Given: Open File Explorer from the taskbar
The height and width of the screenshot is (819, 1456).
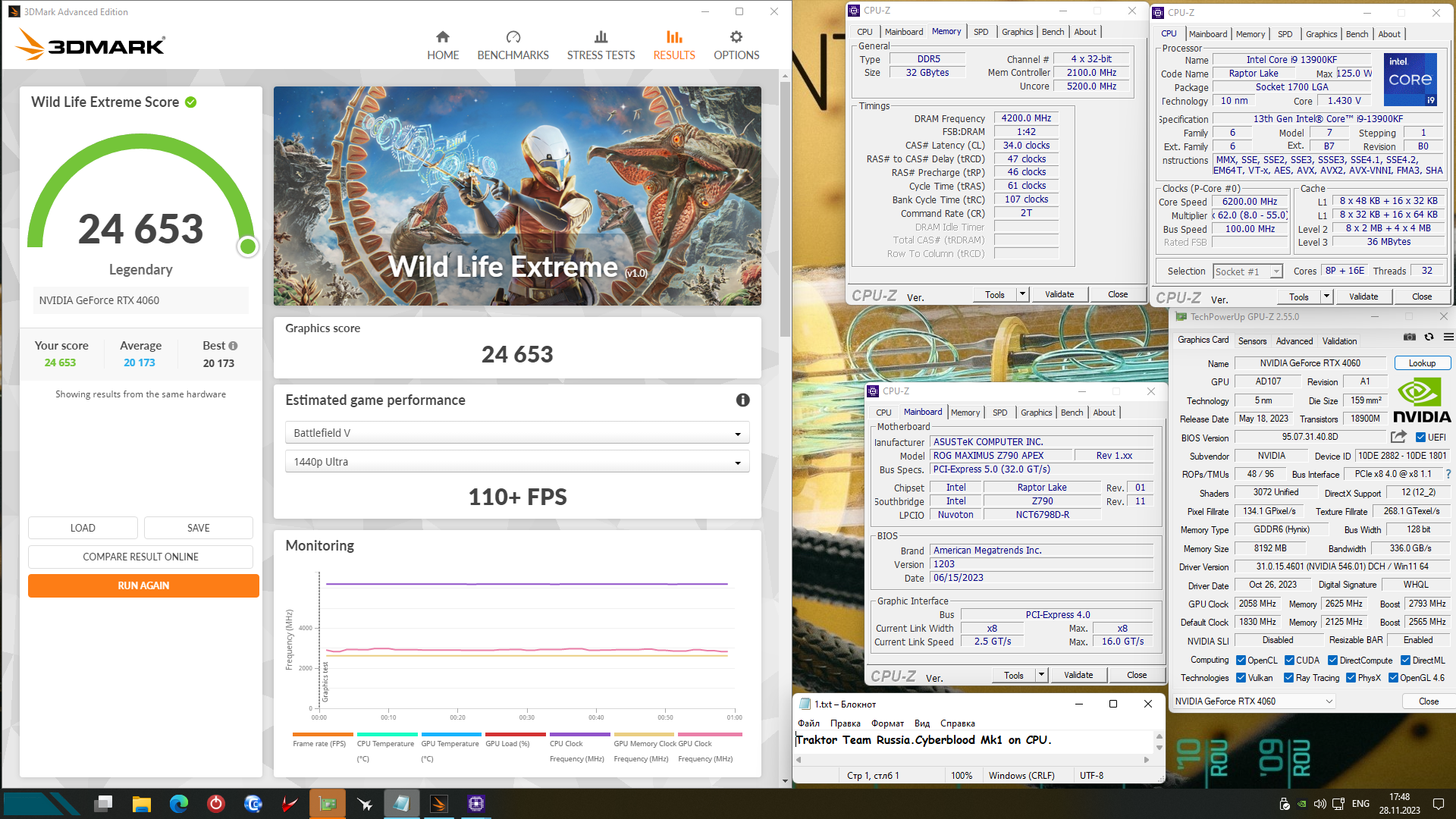Looking at the screenshot, I should (141, 803).
